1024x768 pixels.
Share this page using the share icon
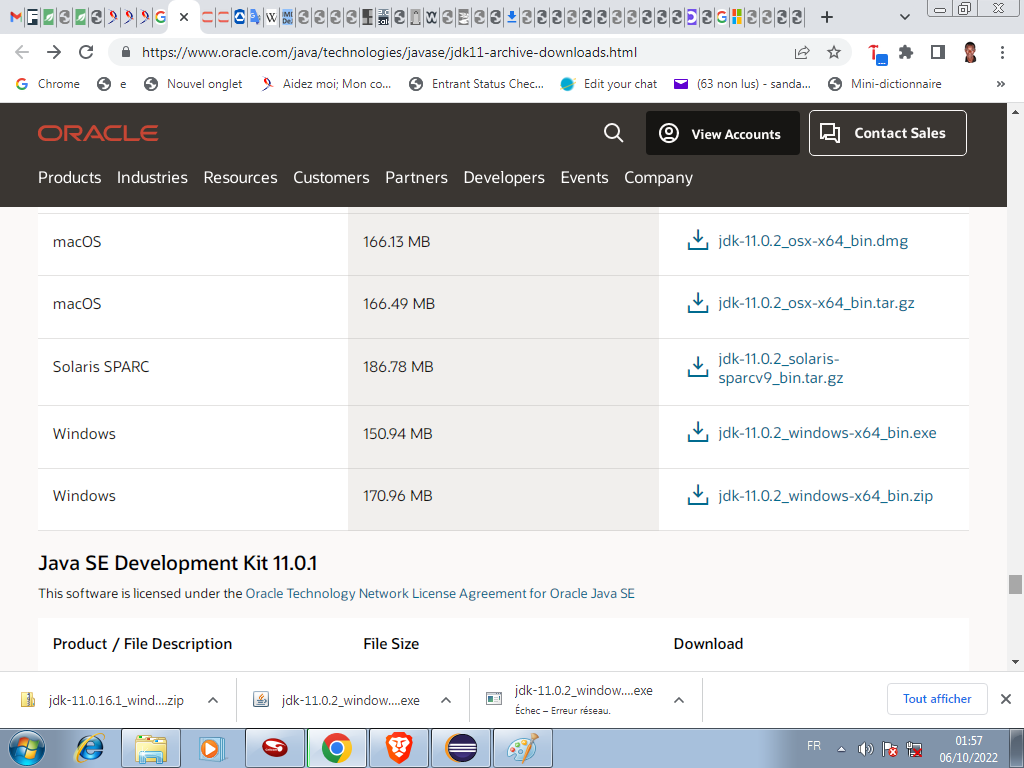[802, 52]
